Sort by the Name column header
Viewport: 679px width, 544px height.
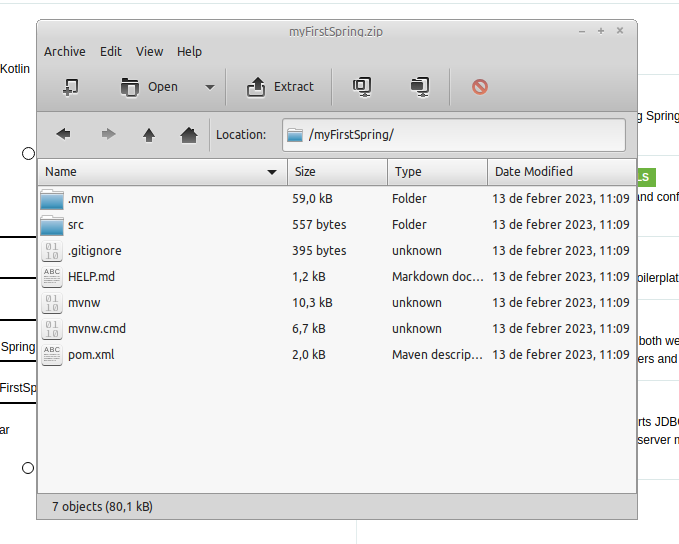coord(162,172)
